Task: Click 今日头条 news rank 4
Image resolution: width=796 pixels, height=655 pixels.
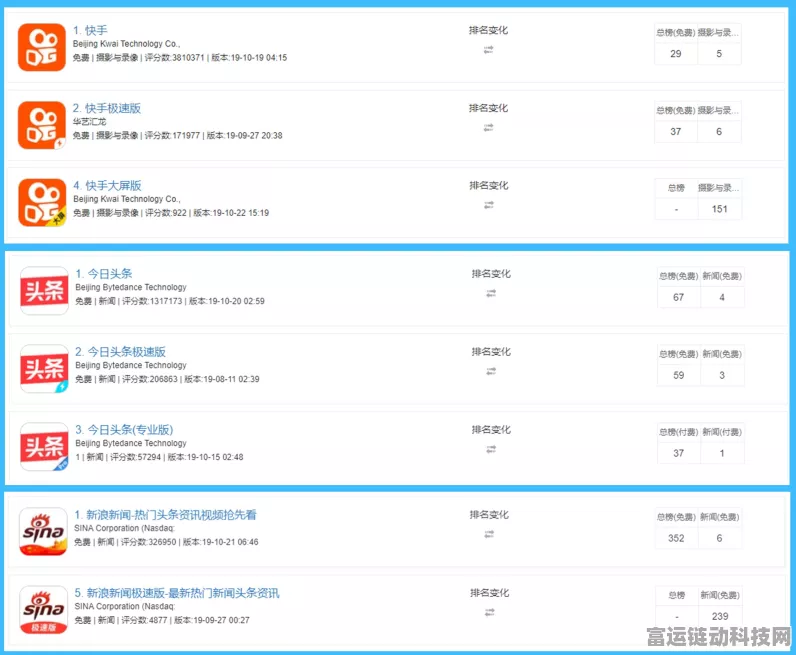Action: (722, 298)
